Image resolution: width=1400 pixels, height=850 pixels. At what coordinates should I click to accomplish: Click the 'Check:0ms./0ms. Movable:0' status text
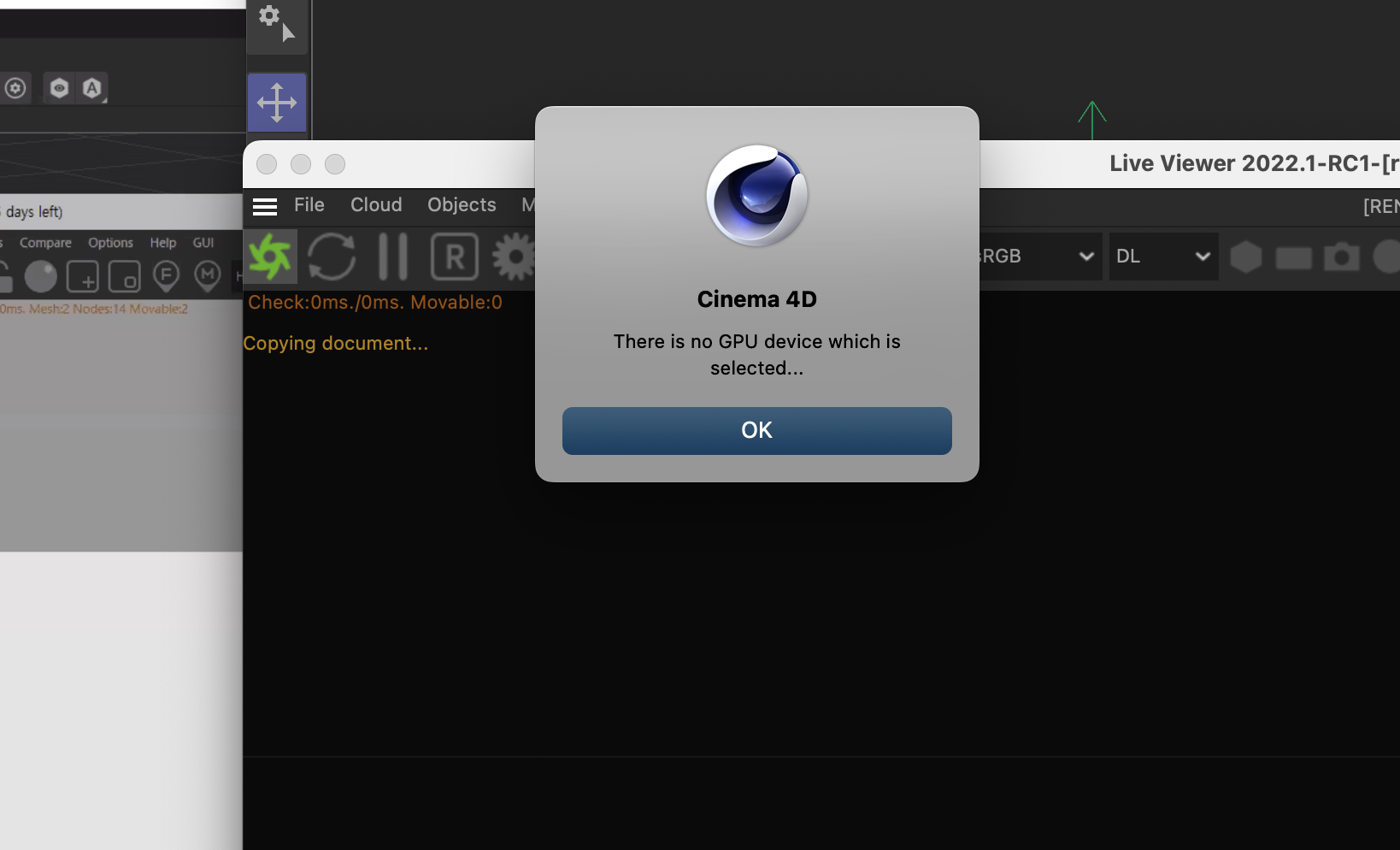click(x=375, y=302)
